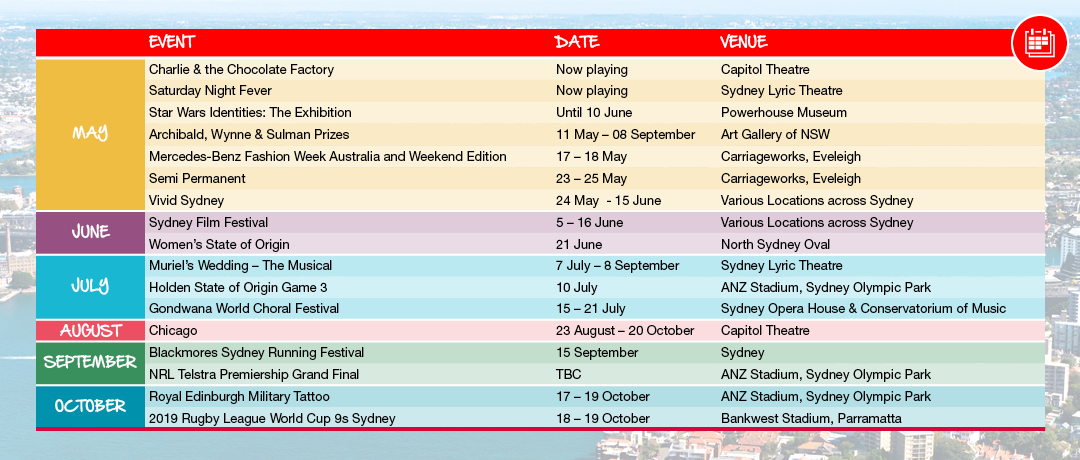1080x460 pixels.
Task: Select Gondwana World Choral Festival
Action: pyautogui.click(x=244, y=309)
